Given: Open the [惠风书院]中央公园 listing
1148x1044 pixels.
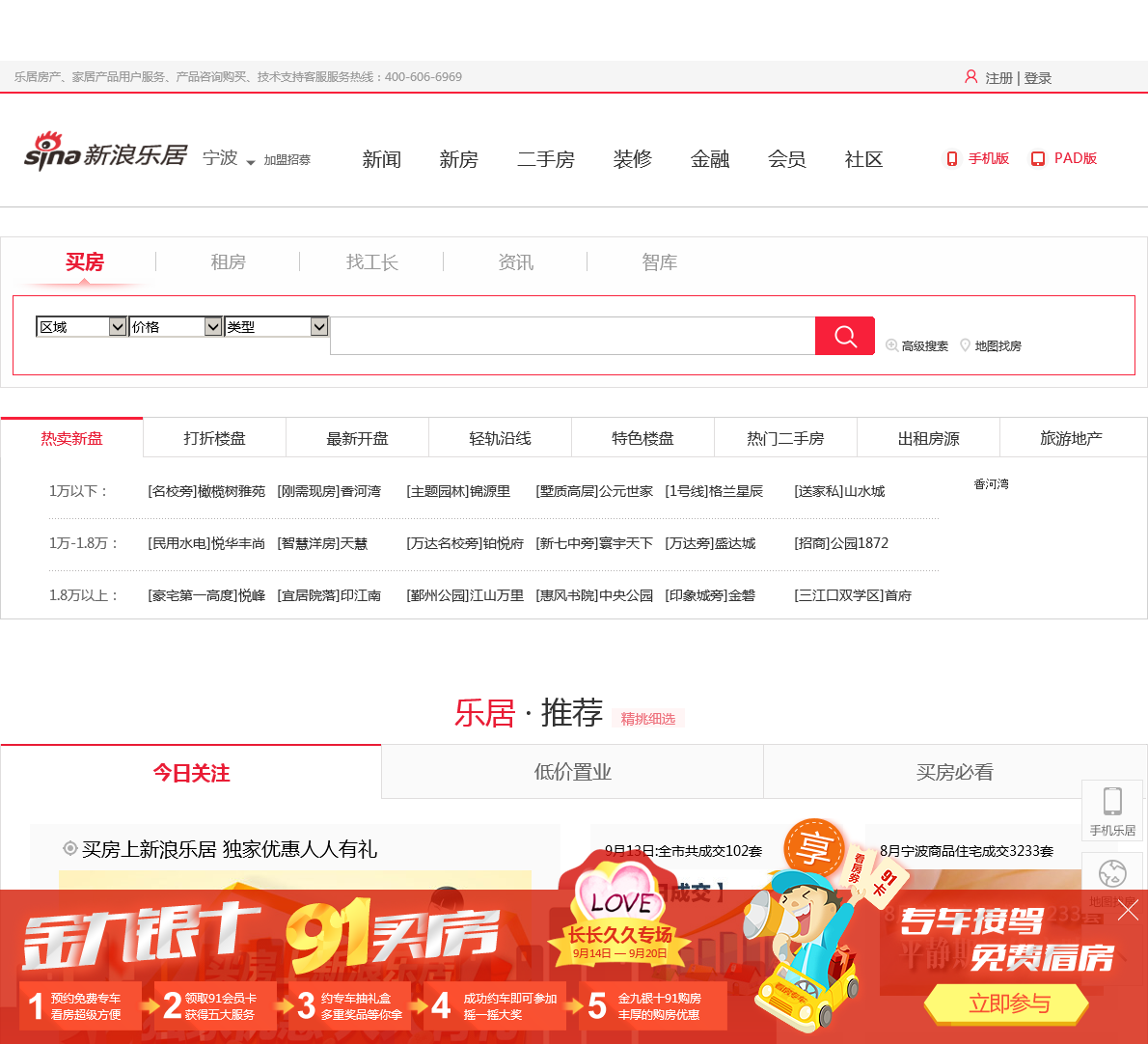Looking at the screenshot, I should click(x=594, y=595).
